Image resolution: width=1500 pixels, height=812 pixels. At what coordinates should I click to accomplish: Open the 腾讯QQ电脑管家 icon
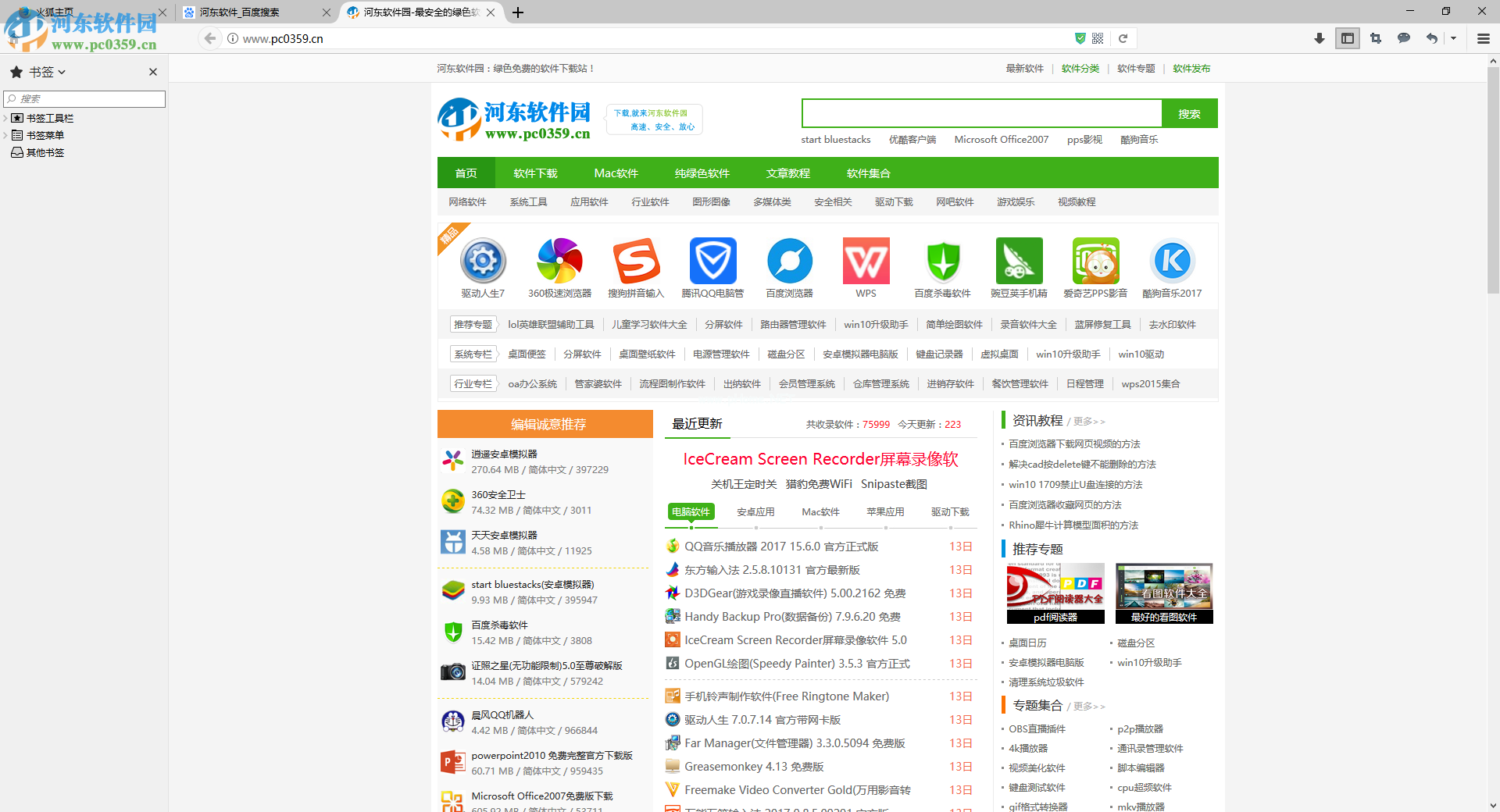pos(712,261)
